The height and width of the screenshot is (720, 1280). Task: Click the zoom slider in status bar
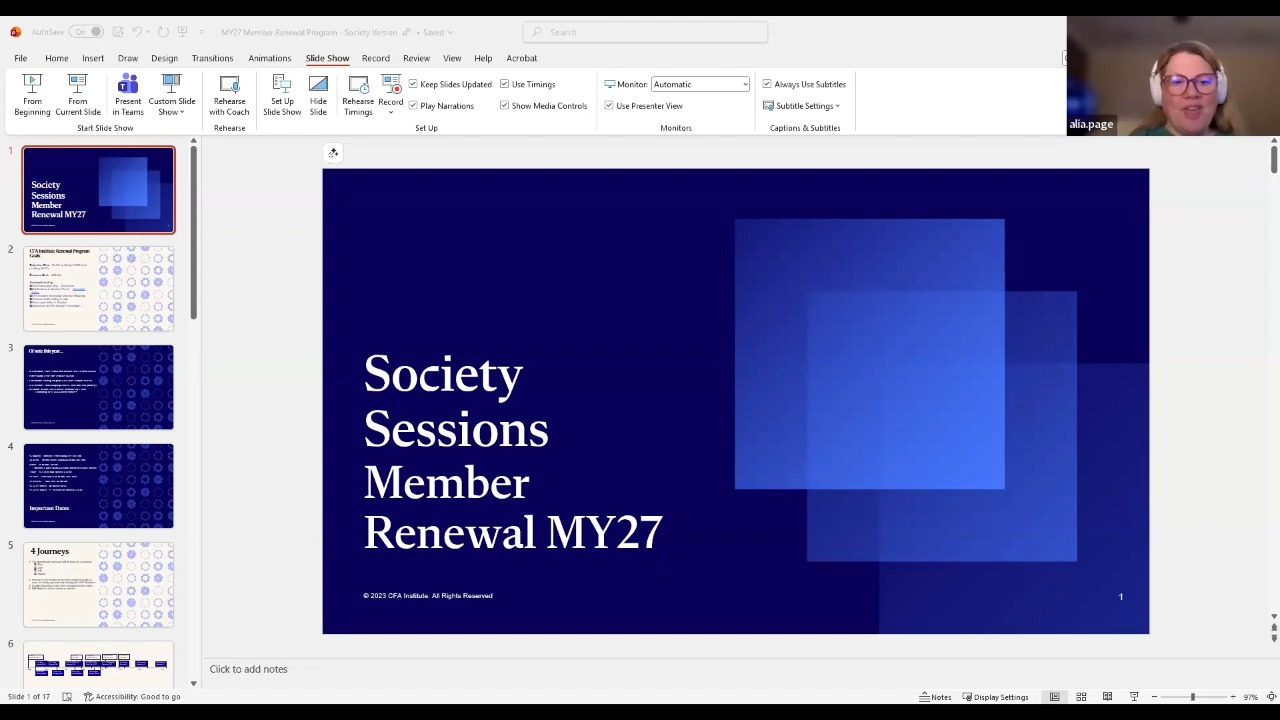click(x=1192, y=697)
